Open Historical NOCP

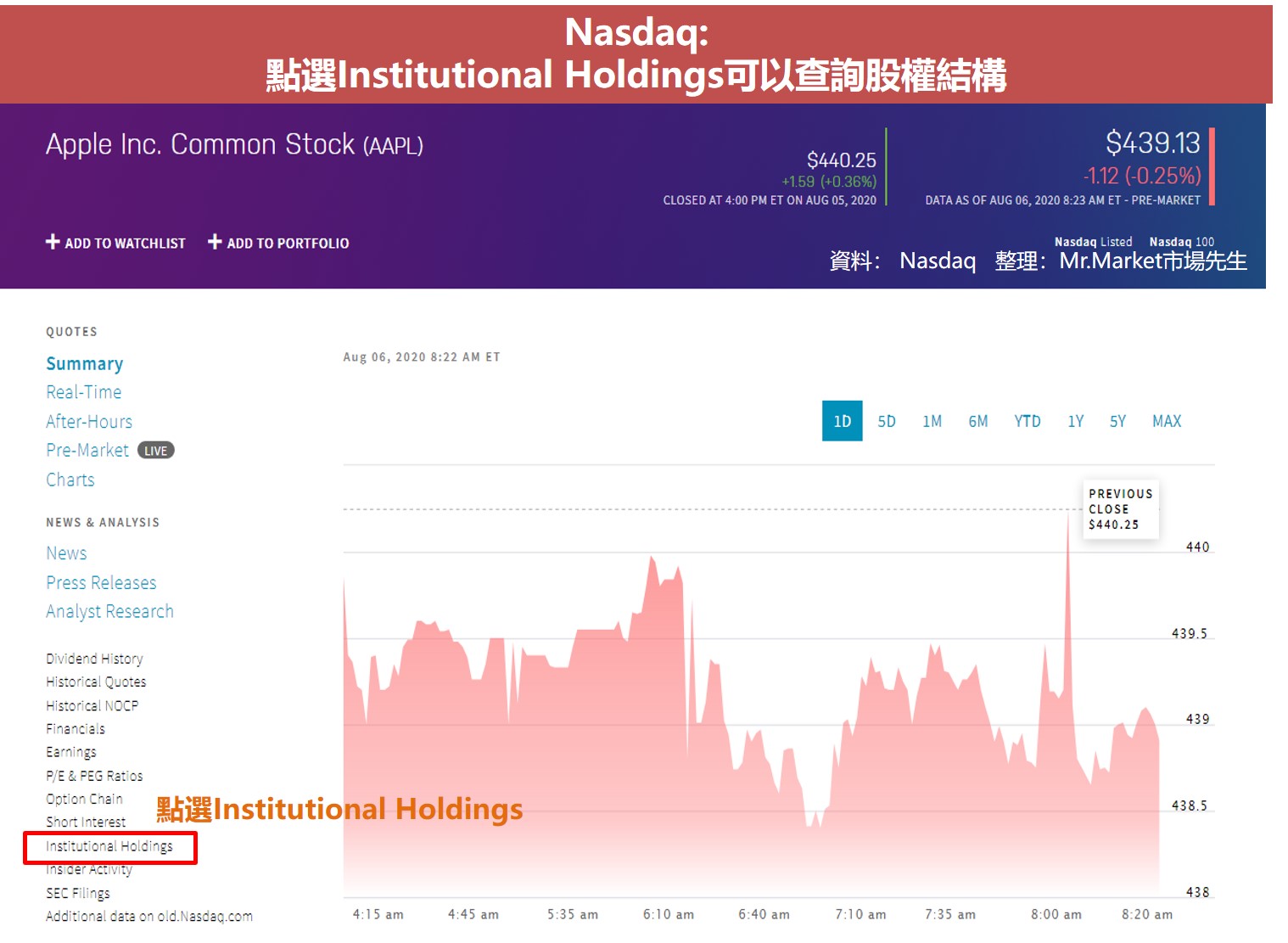(92, 705)
